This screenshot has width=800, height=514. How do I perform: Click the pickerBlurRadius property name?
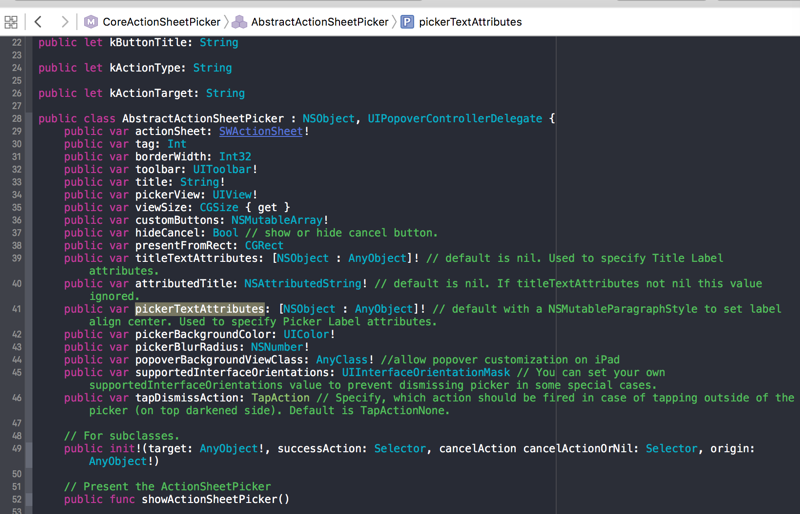(187, 347)
